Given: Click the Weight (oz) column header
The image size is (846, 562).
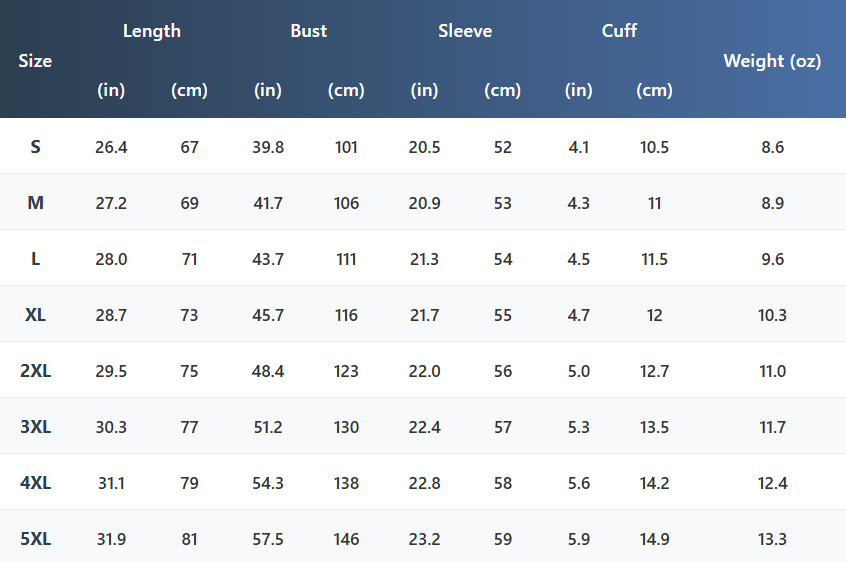Looking at the screenshot, I should tap(772, 61).
